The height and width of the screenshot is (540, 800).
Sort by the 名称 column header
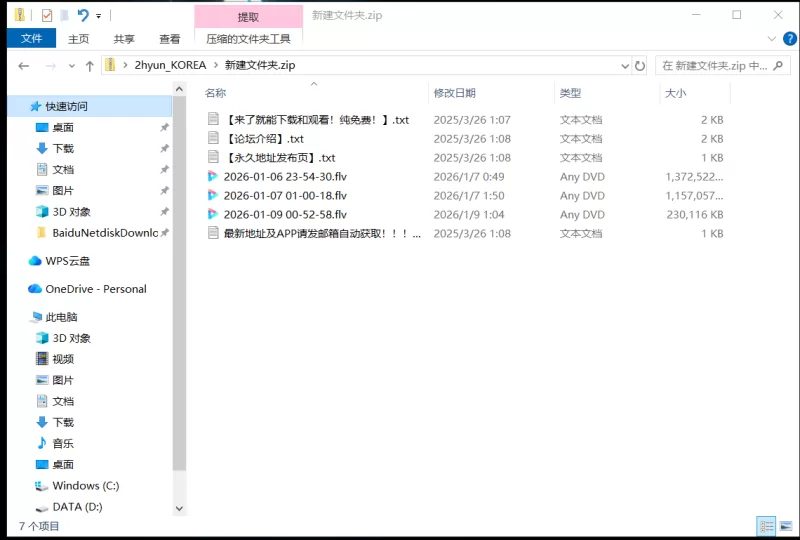pos(215,93)
